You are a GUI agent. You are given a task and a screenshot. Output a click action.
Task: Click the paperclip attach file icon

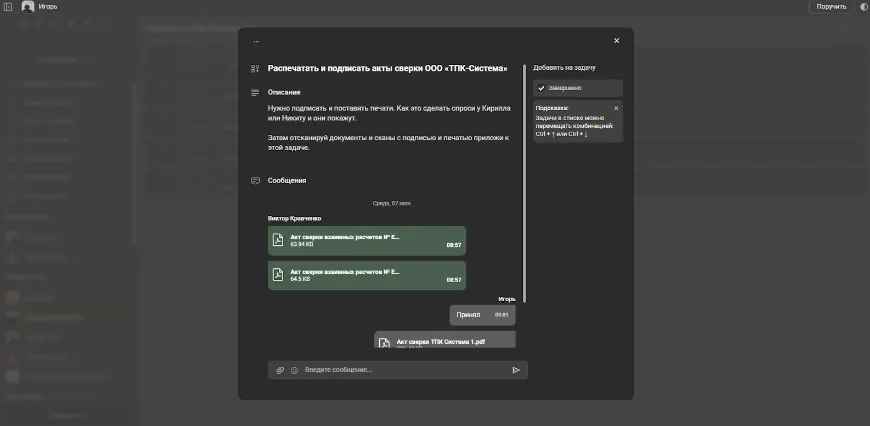pos(280,370)
